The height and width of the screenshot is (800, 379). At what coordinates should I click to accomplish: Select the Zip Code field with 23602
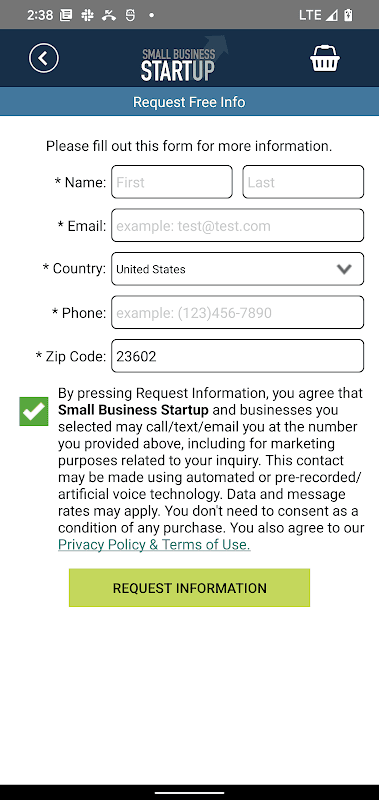pyautogui.click(x=238, y=356)
